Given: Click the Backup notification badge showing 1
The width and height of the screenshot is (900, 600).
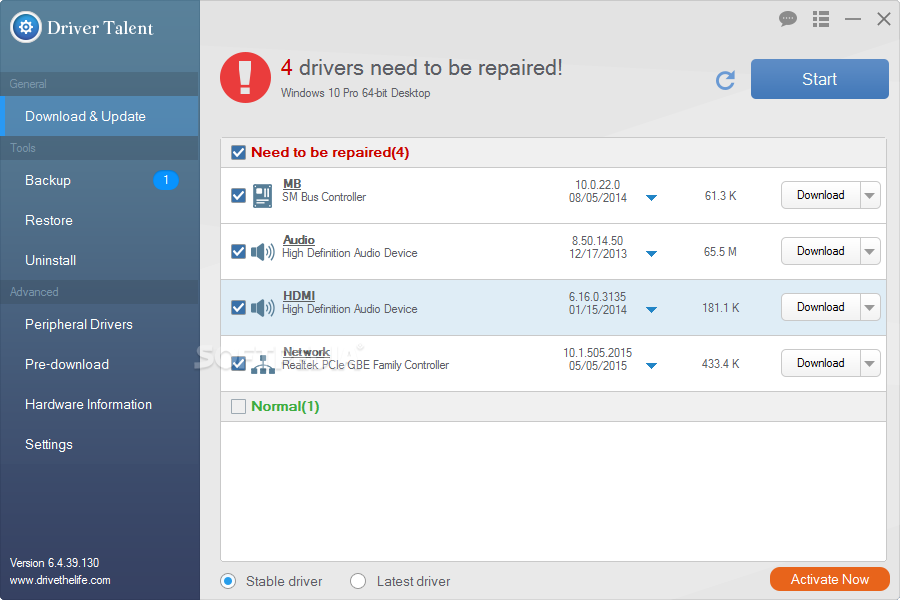Looking at the screenshot, I should click(166, 180).
